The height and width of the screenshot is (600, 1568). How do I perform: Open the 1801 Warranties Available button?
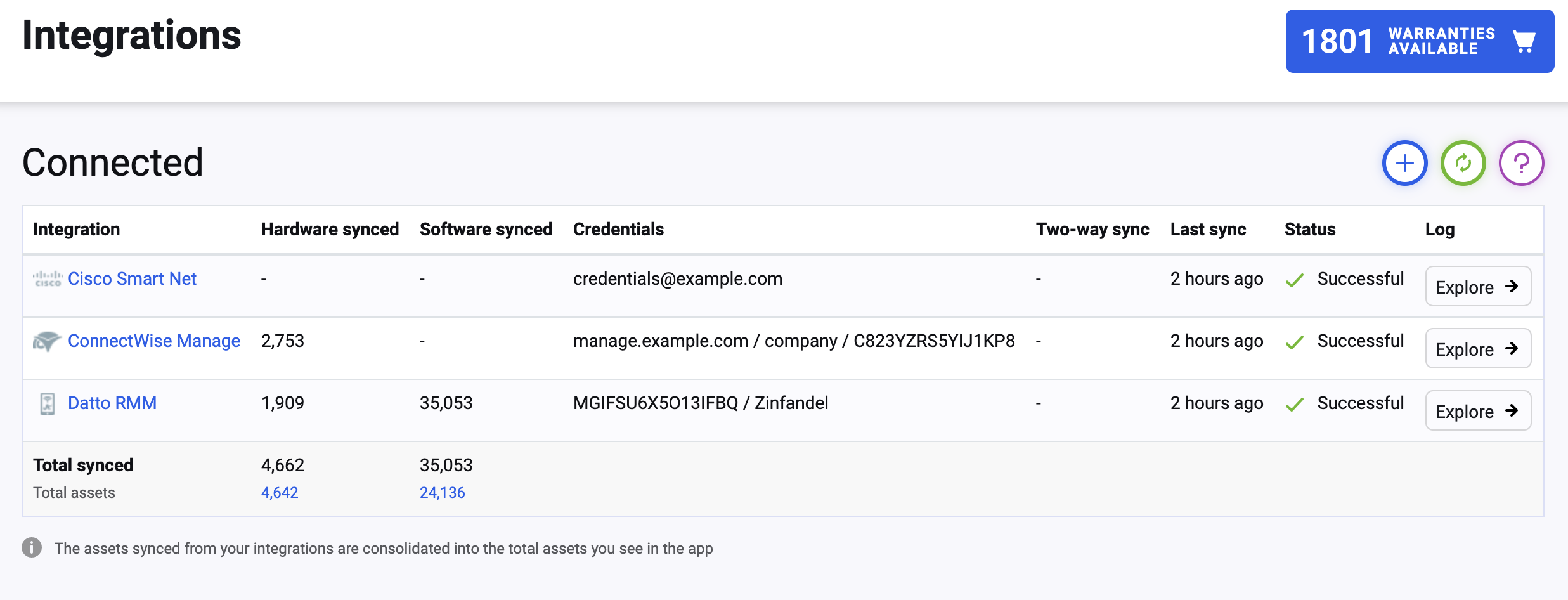(x=1420, y=41)
